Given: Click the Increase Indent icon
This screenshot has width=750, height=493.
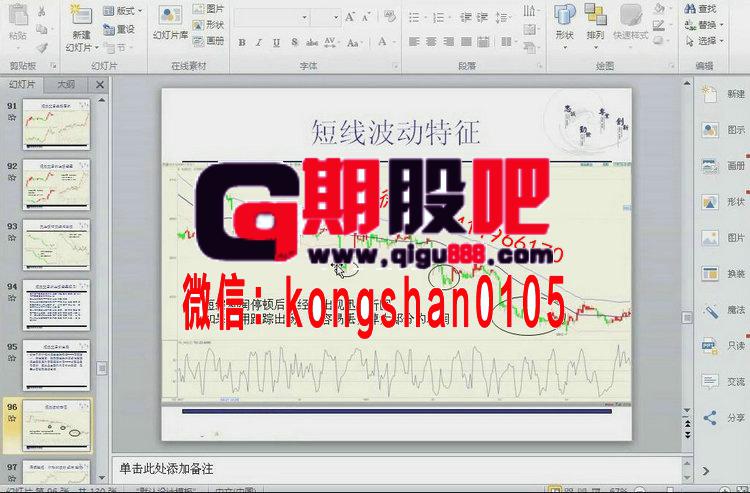Looking at the screenshot, I should pos(483,18).
